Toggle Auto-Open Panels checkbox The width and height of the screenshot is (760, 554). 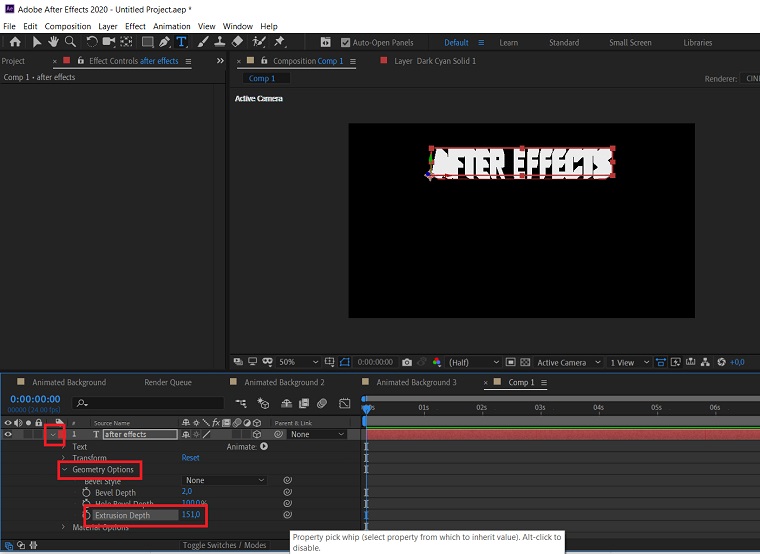[346, 43]
